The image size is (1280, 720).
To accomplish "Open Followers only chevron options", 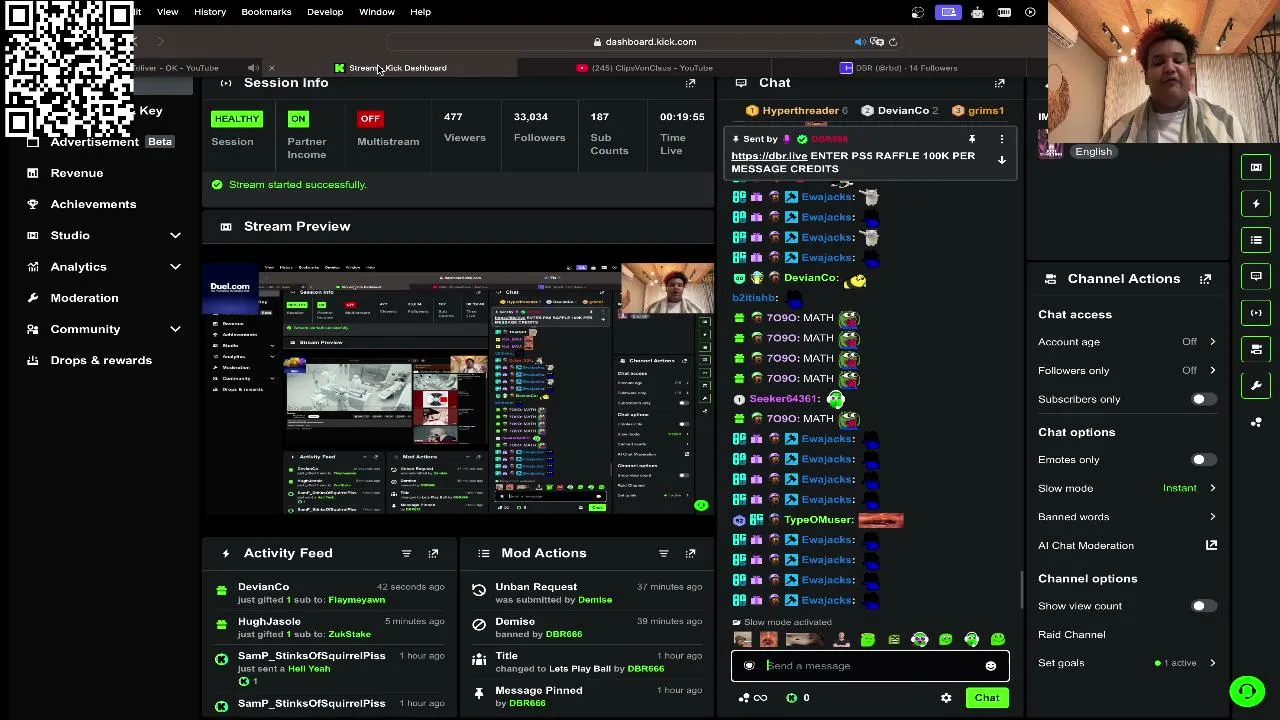I will click(x=1212, y=371).
